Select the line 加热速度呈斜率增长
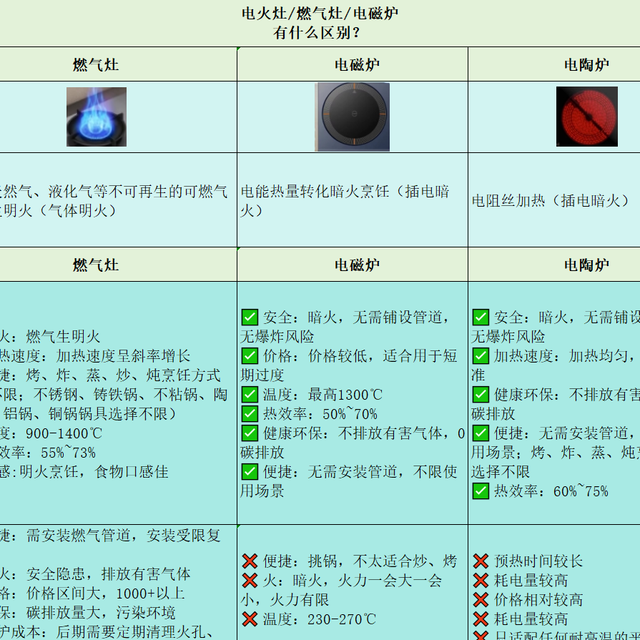The height and width of the screenshot is (640, 640). click(x=95, y=356)
